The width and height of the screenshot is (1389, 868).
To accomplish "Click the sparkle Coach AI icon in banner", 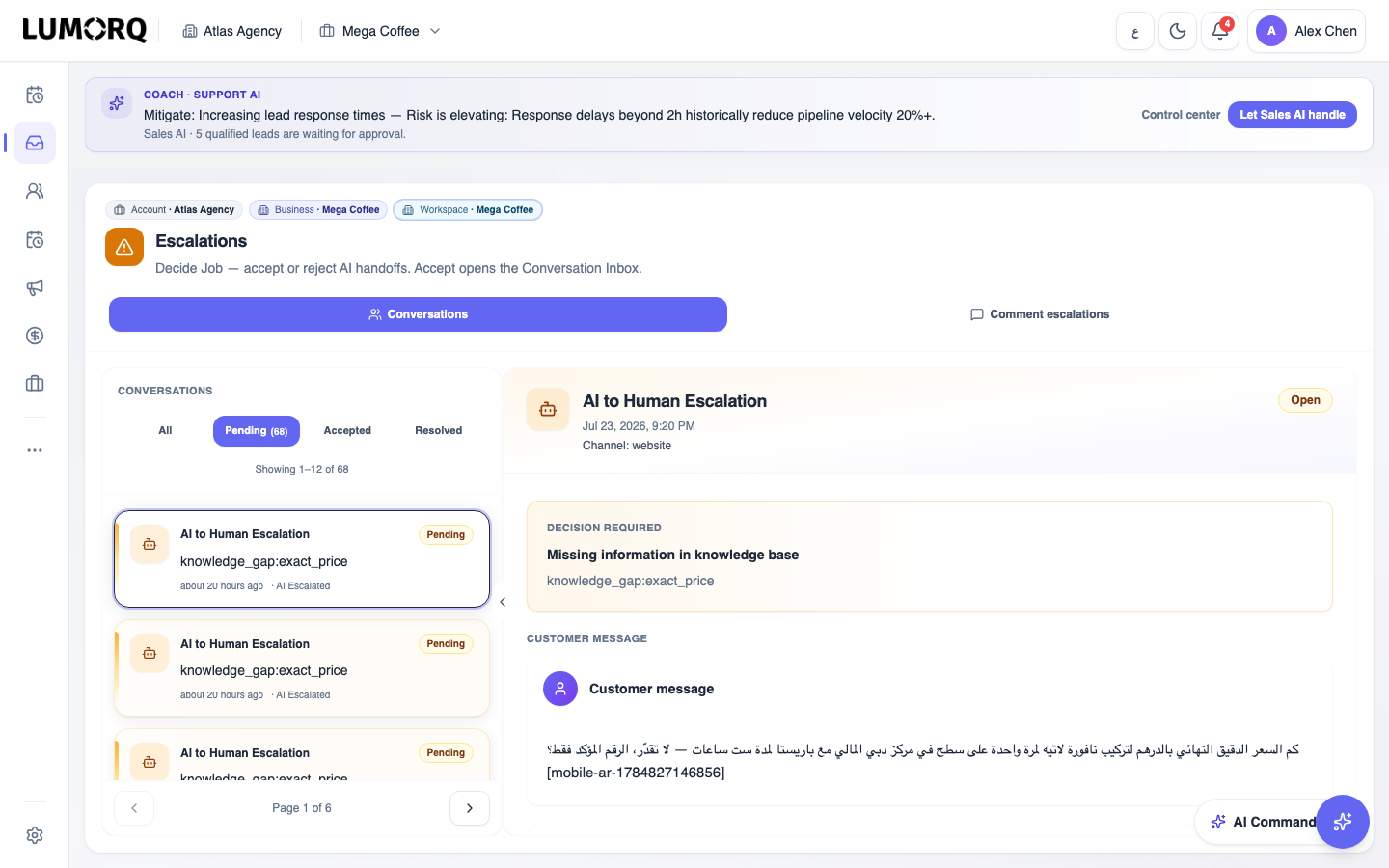I will (x=117, y=103).
